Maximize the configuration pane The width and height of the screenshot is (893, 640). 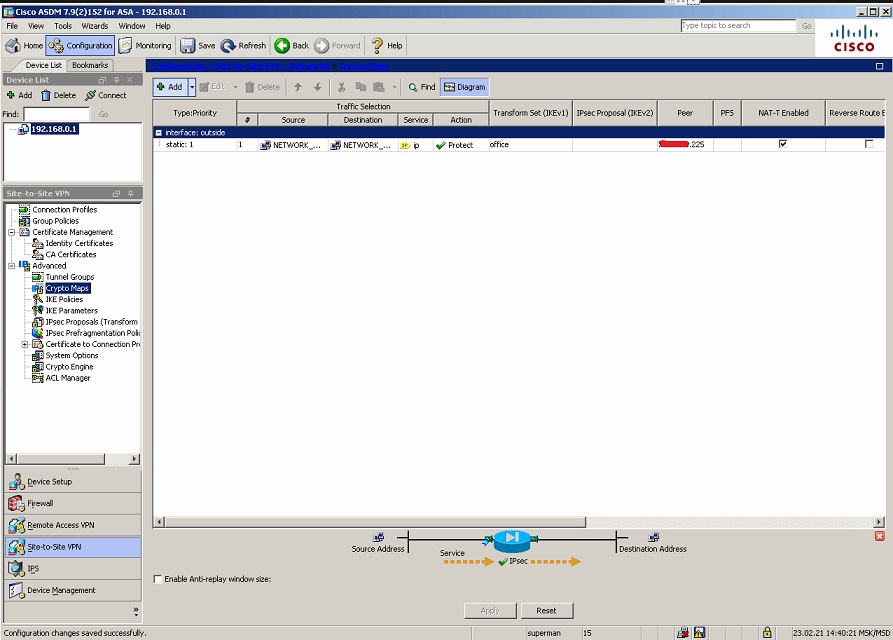coord(879,66)
